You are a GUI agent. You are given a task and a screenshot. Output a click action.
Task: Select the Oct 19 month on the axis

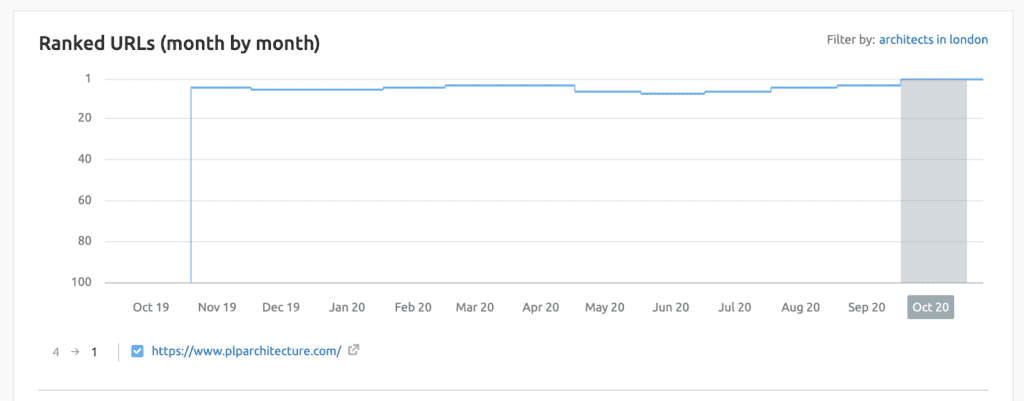tap(151, 307)
